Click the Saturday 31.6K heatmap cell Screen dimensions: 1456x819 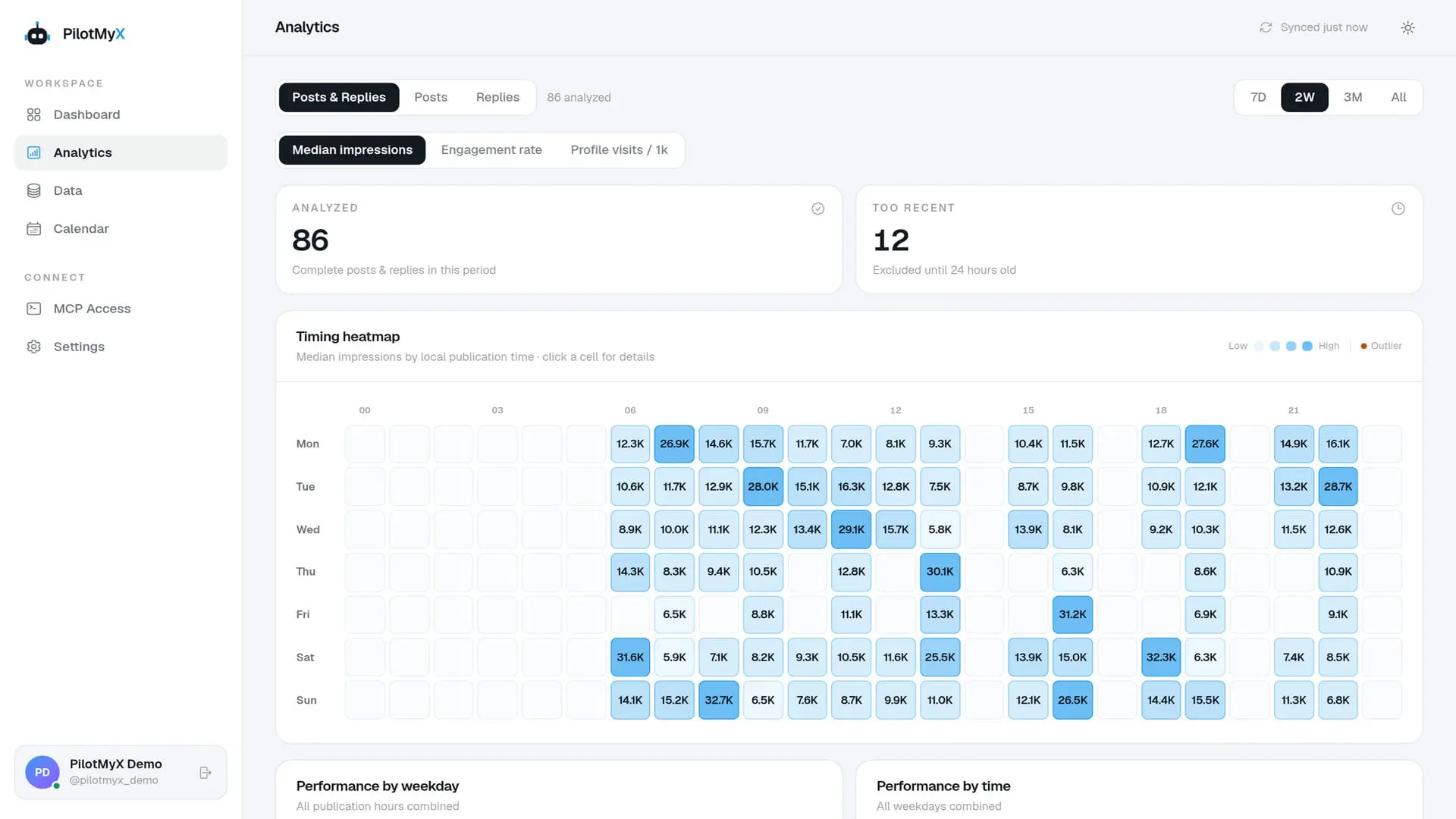[630, 657]
